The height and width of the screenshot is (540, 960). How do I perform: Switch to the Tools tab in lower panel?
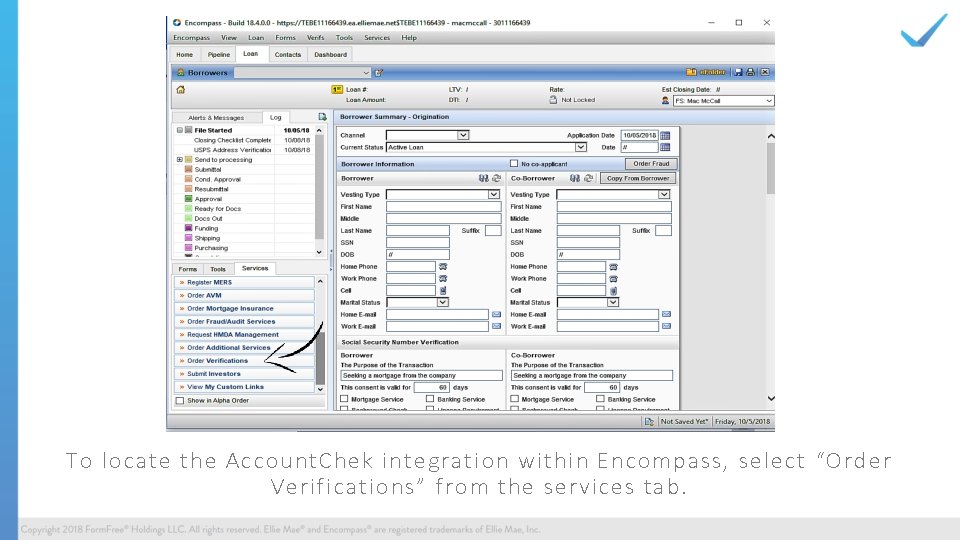(x=218, y=269)
